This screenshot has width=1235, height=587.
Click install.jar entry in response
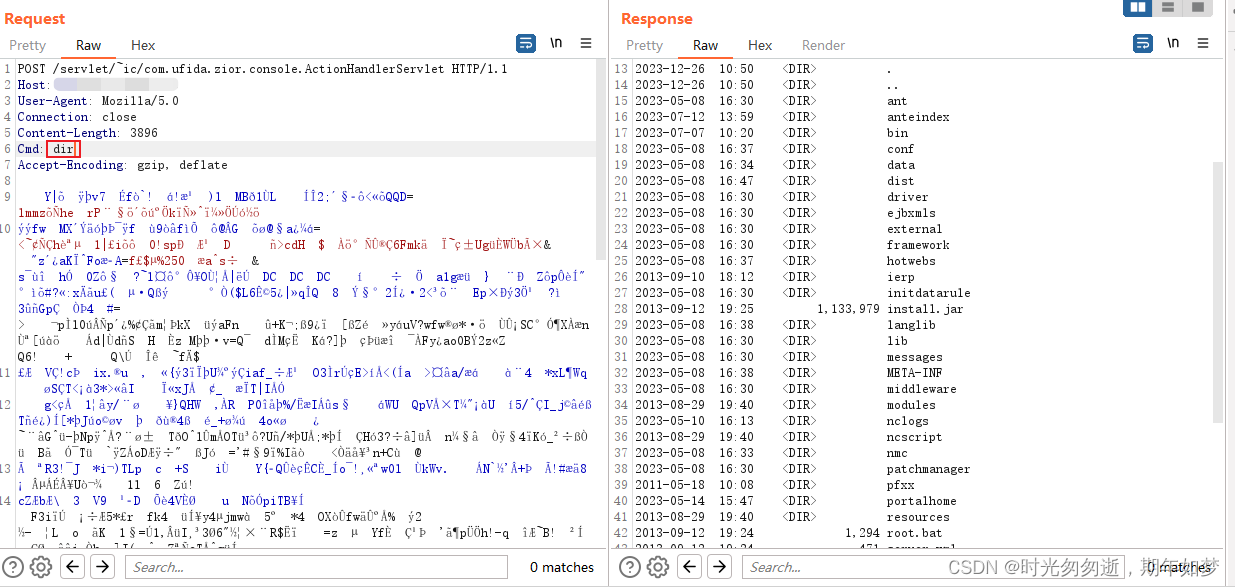click(x=925, y=309)
